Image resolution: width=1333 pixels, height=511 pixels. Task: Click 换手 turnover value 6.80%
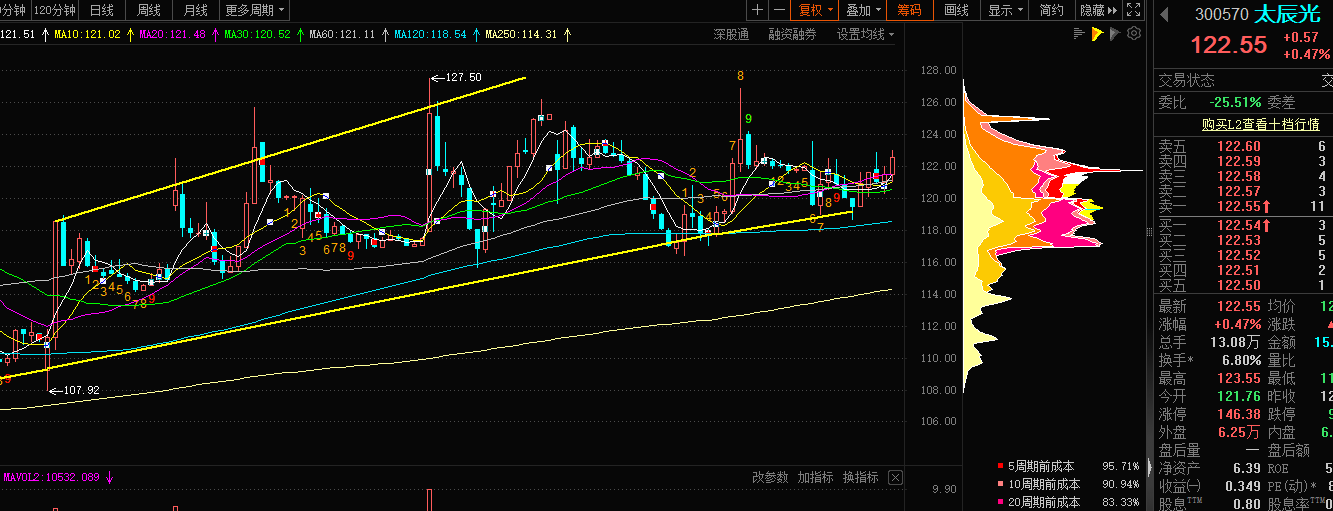tap(1241, 360)
